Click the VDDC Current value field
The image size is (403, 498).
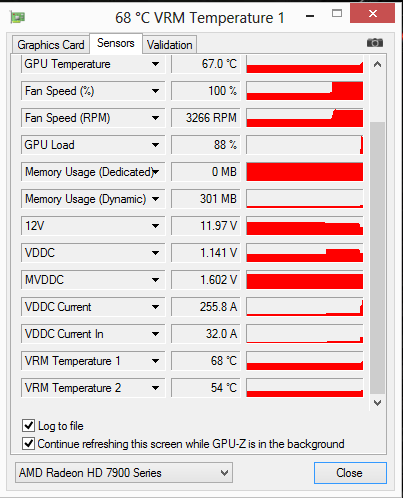[x=206, y=307]
